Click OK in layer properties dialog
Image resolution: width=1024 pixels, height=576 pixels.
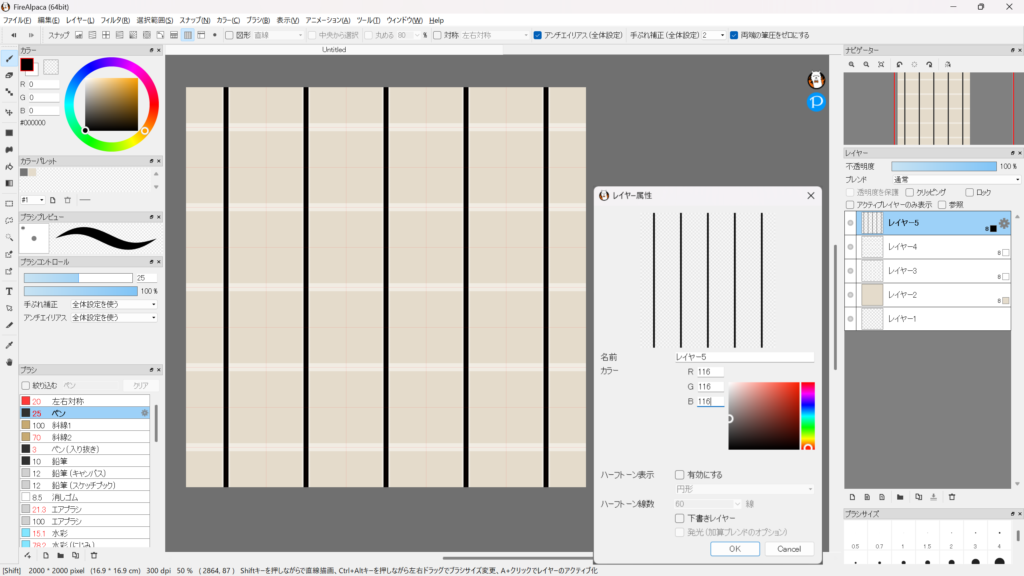[x=735, y=548]
